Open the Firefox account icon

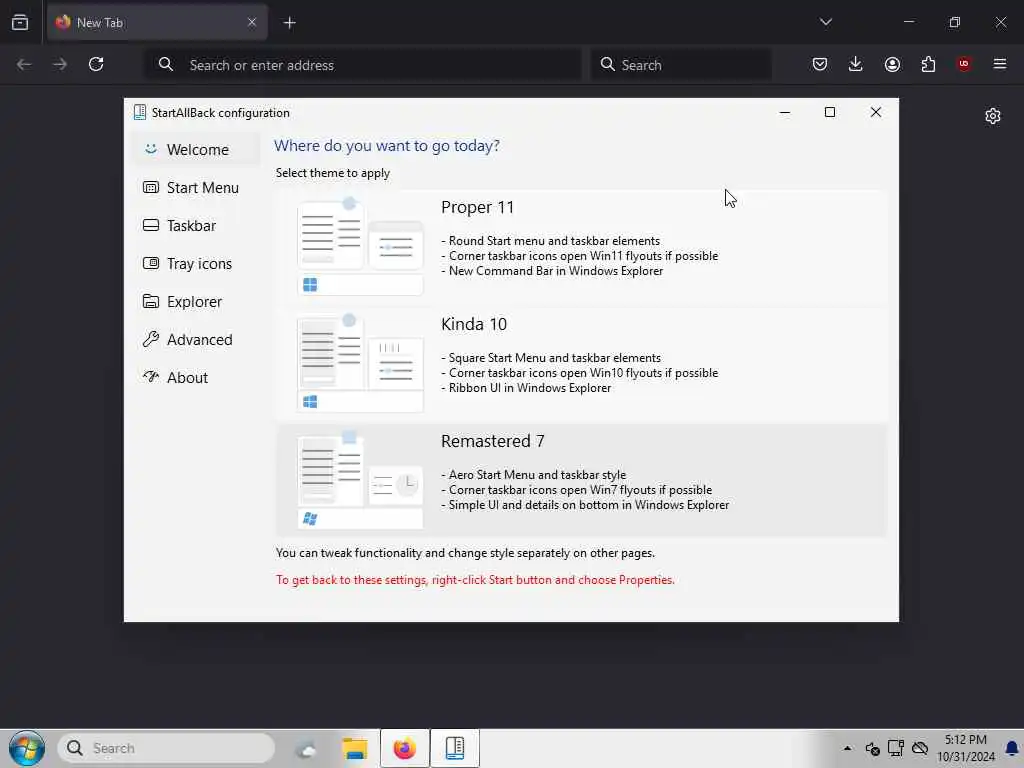892,64
